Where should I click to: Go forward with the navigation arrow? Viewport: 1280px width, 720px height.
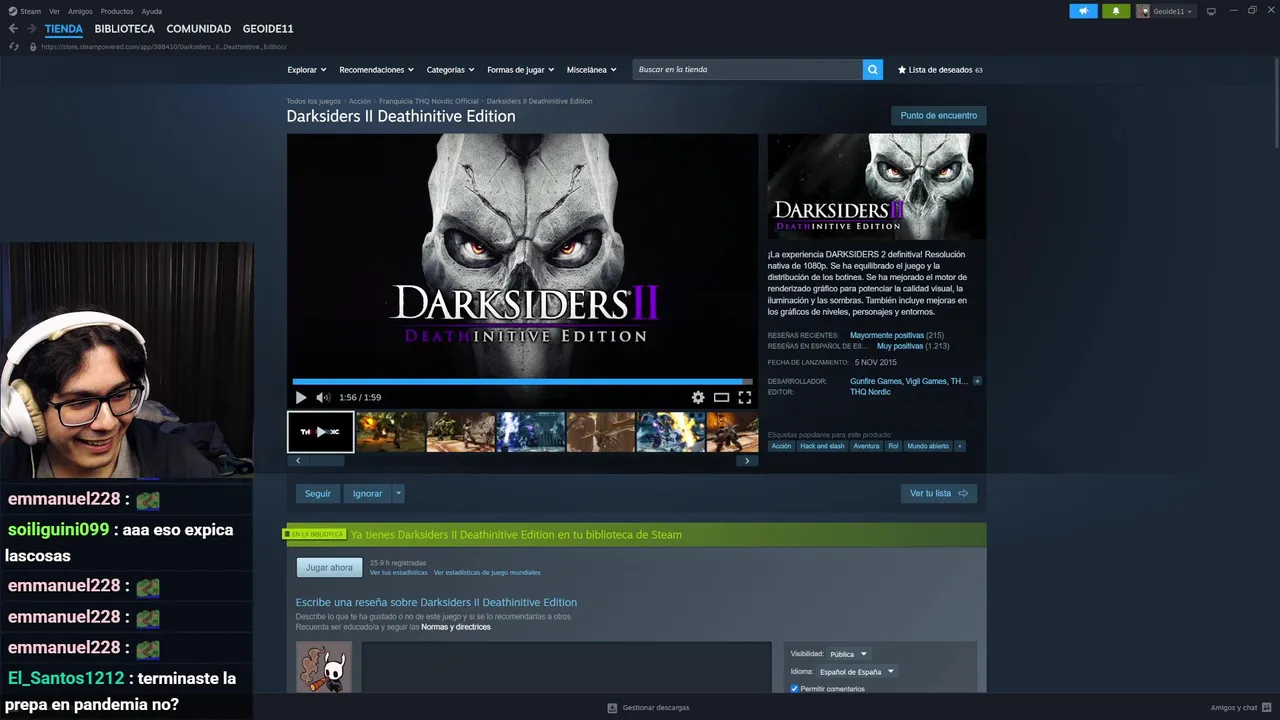[x=31, y=29]
